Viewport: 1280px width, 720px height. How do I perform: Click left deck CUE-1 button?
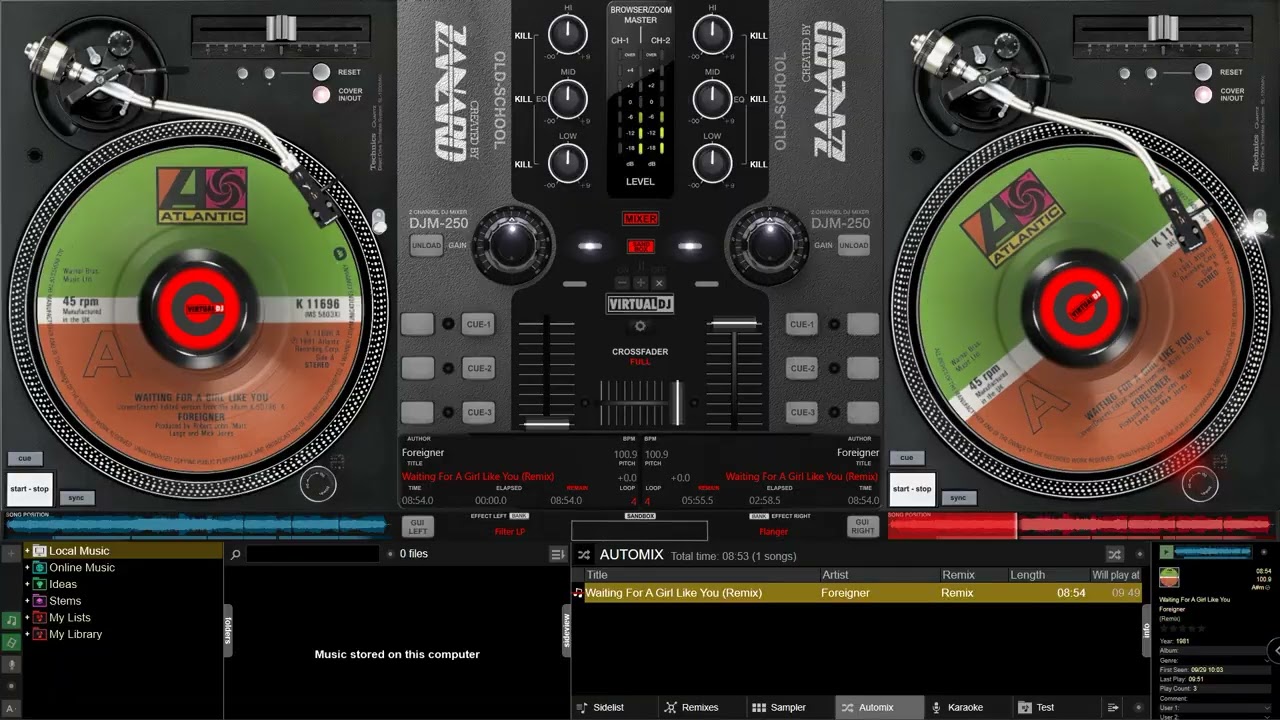coord(479,324)
